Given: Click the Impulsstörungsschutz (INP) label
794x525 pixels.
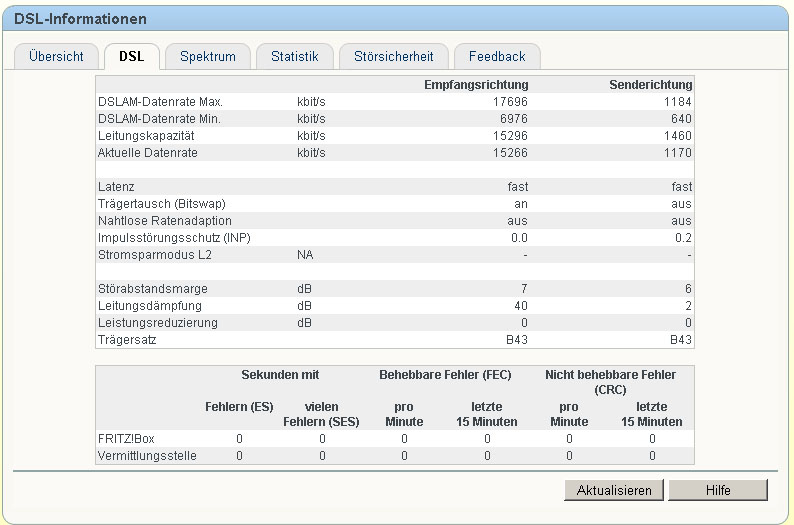Looking at the screenshot, I should coord(174,238).
